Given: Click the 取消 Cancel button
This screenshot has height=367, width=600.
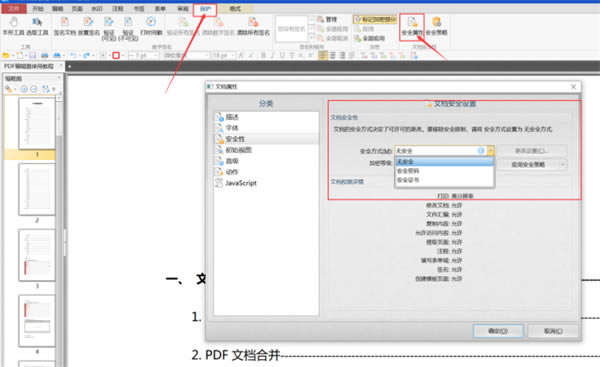Looking at the screenshot, I should click(553, 331).
